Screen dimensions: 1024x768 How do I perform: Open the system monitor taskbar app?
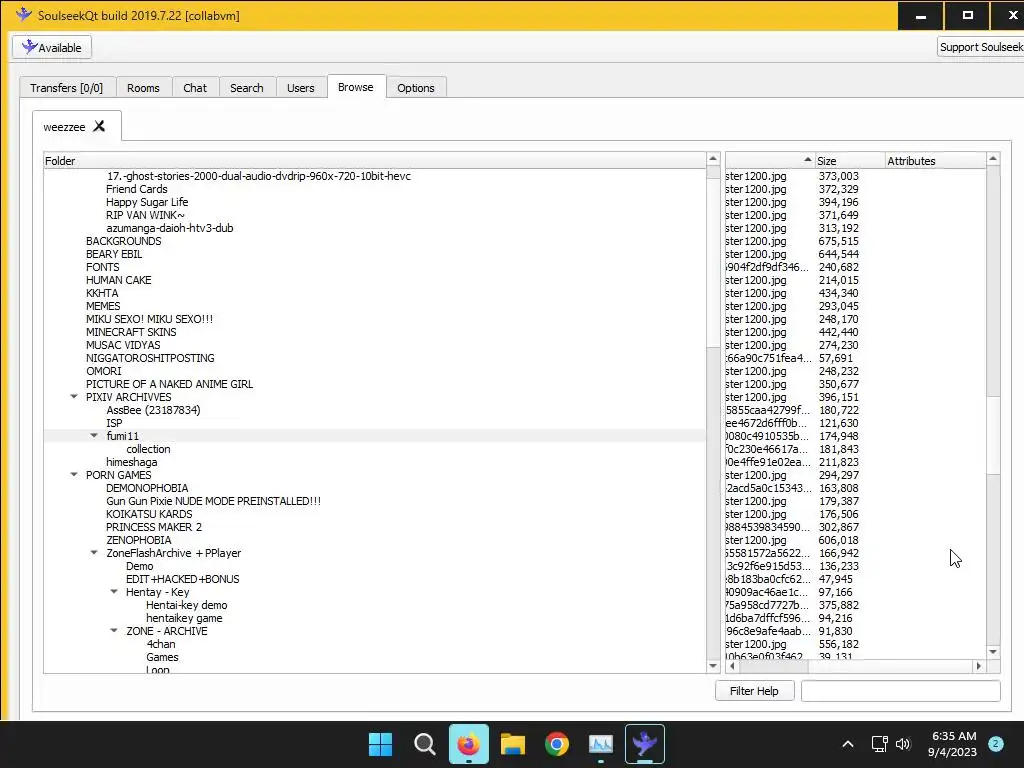click(601, 744)
